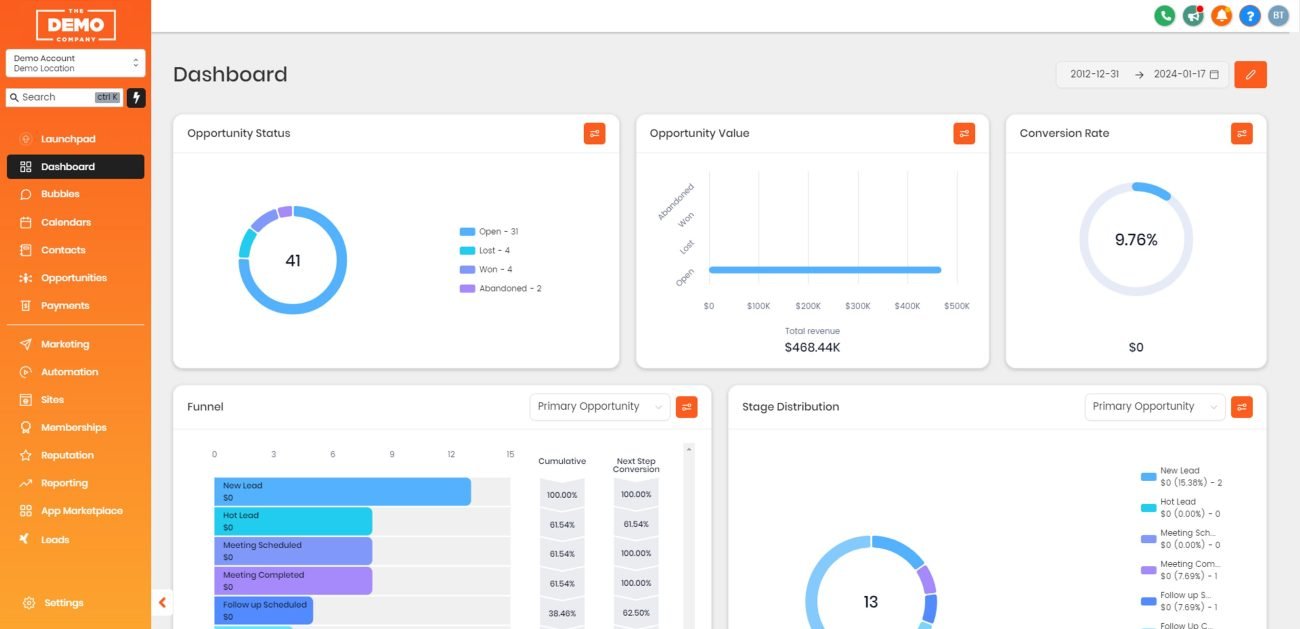Image resolution: width=1300 pixels, height=629 pixels.
Task: Toggle Hot Lead stage legend entry
Action: [x=1180, y=509]
